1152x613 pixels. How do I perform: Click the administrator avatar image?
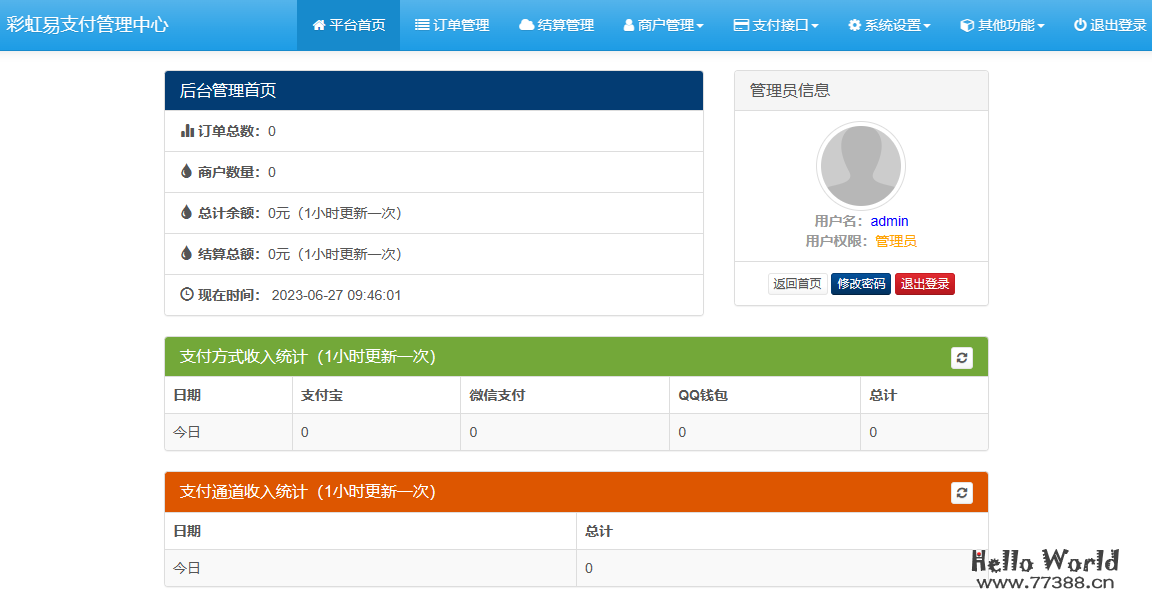click(861, 164)
